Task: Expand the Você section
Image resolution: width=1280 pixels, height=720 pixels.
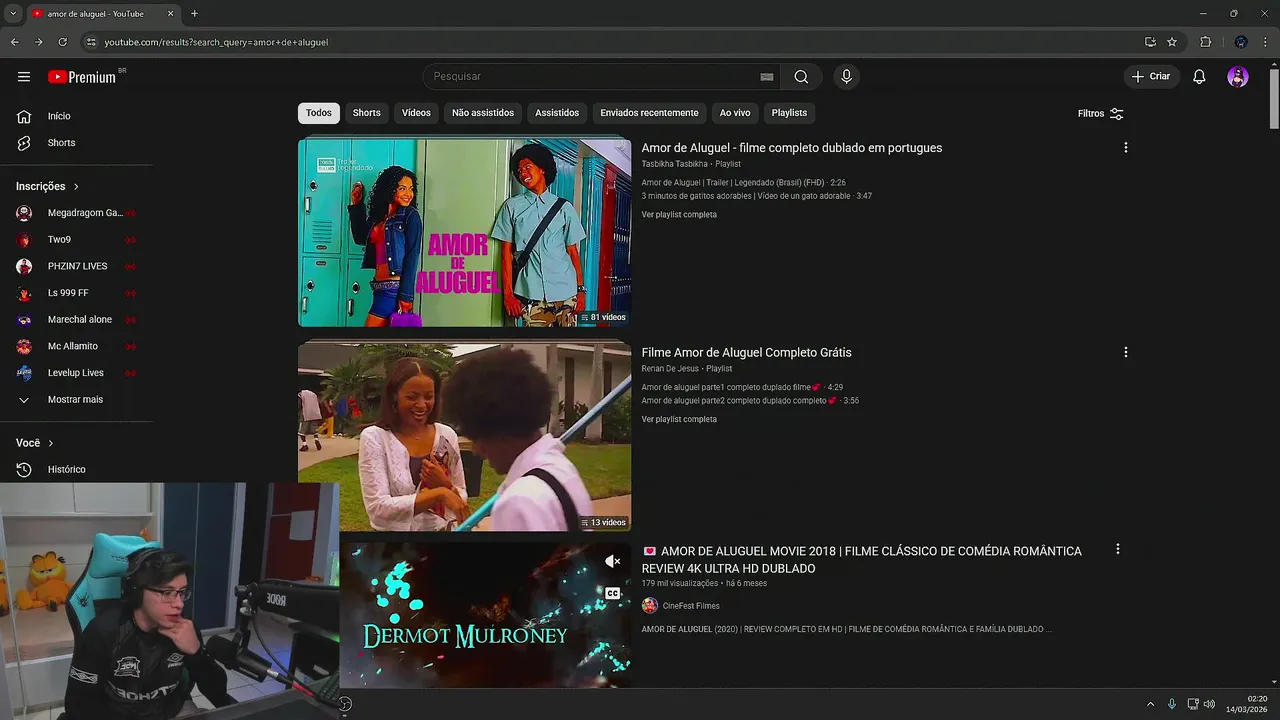Action: pos(35,443)
